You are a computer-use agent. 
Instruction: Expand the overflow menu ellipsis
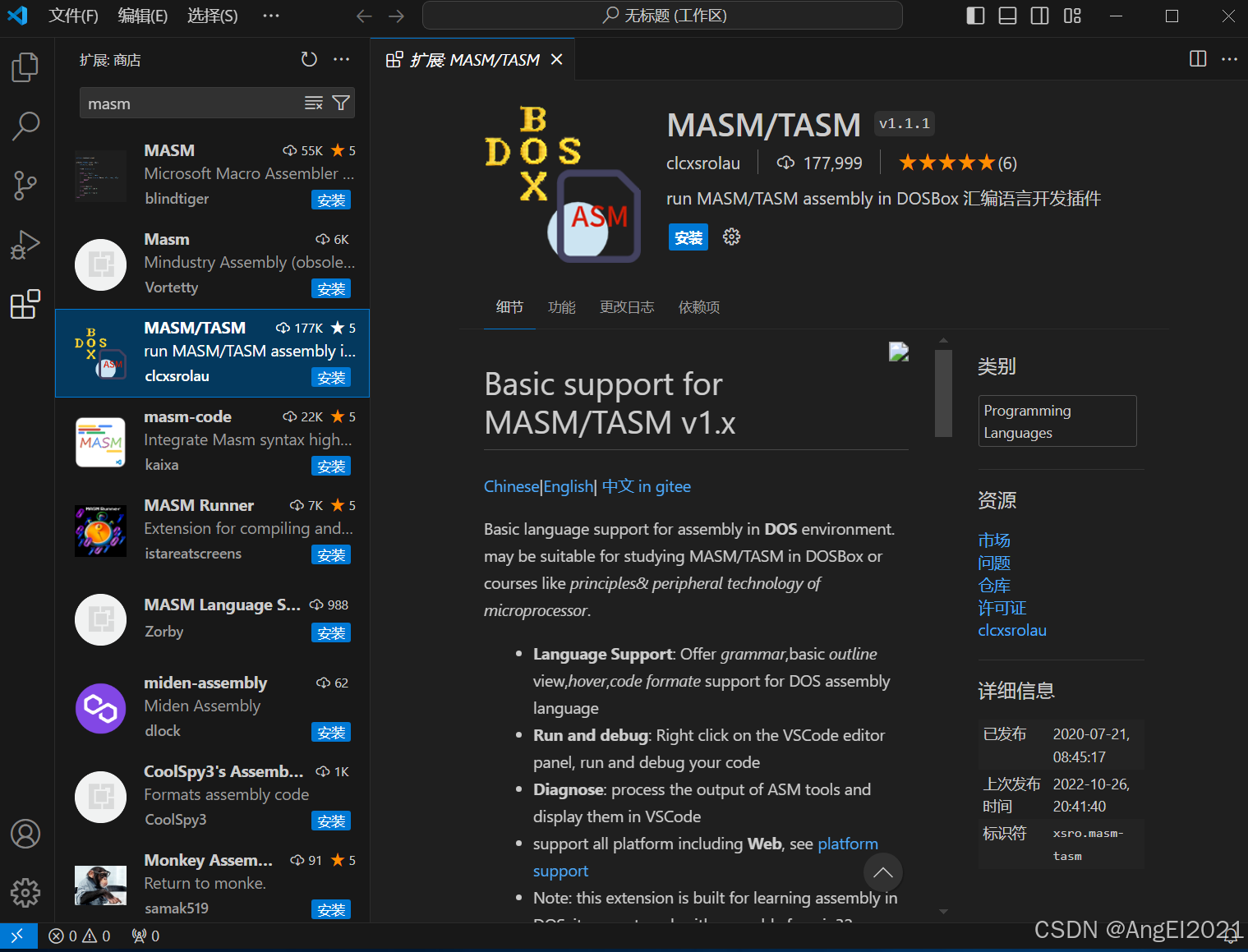271,16
